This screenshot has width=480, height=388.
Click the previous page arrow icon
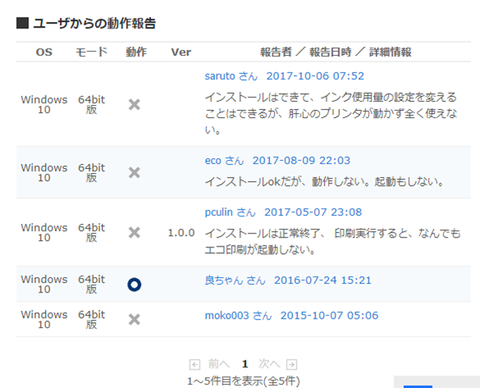click(x=195, y=364)
